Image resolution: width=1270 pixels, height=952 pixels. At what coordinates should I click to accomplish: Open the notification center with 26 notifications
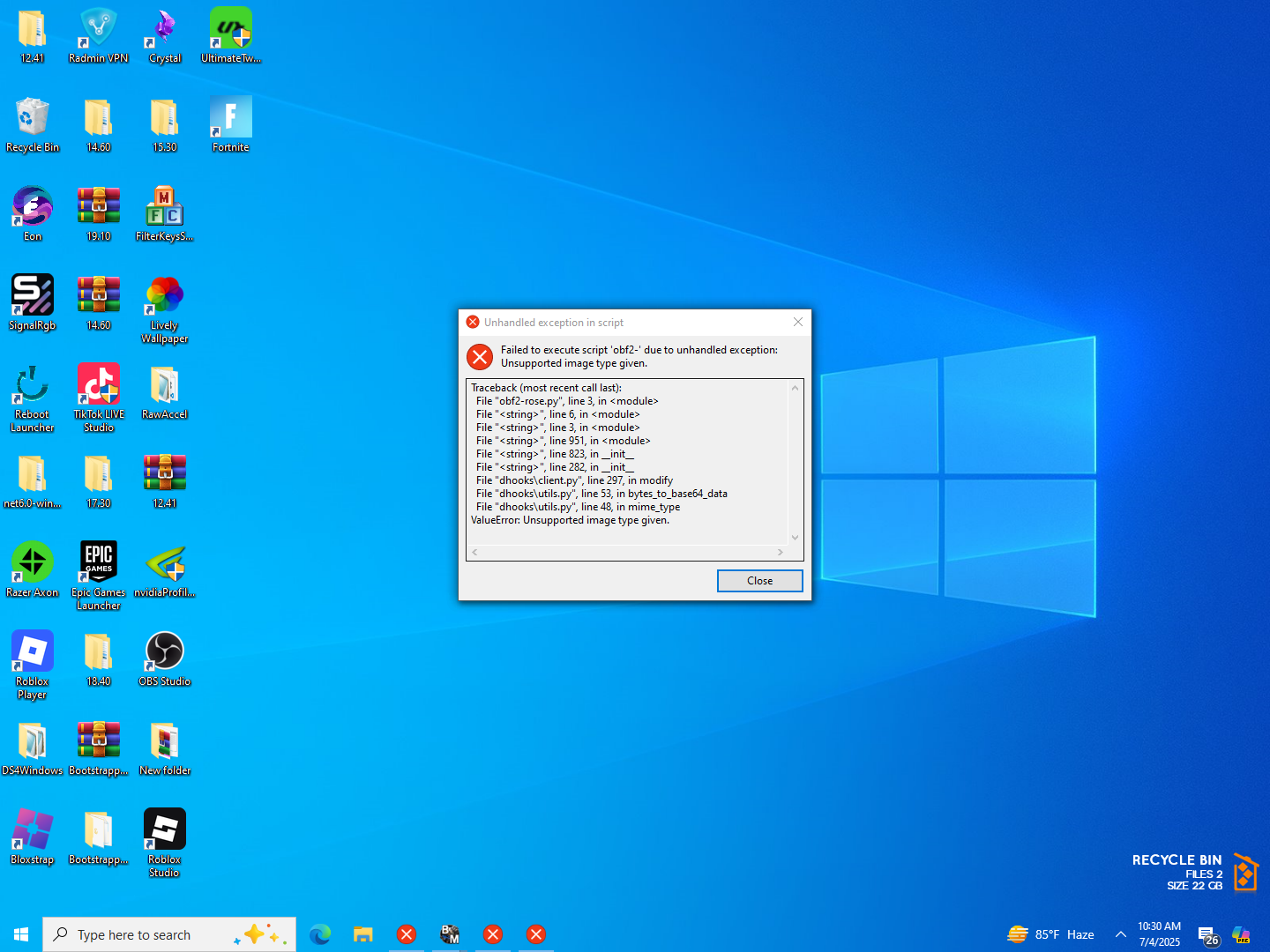pos(1207,935)
